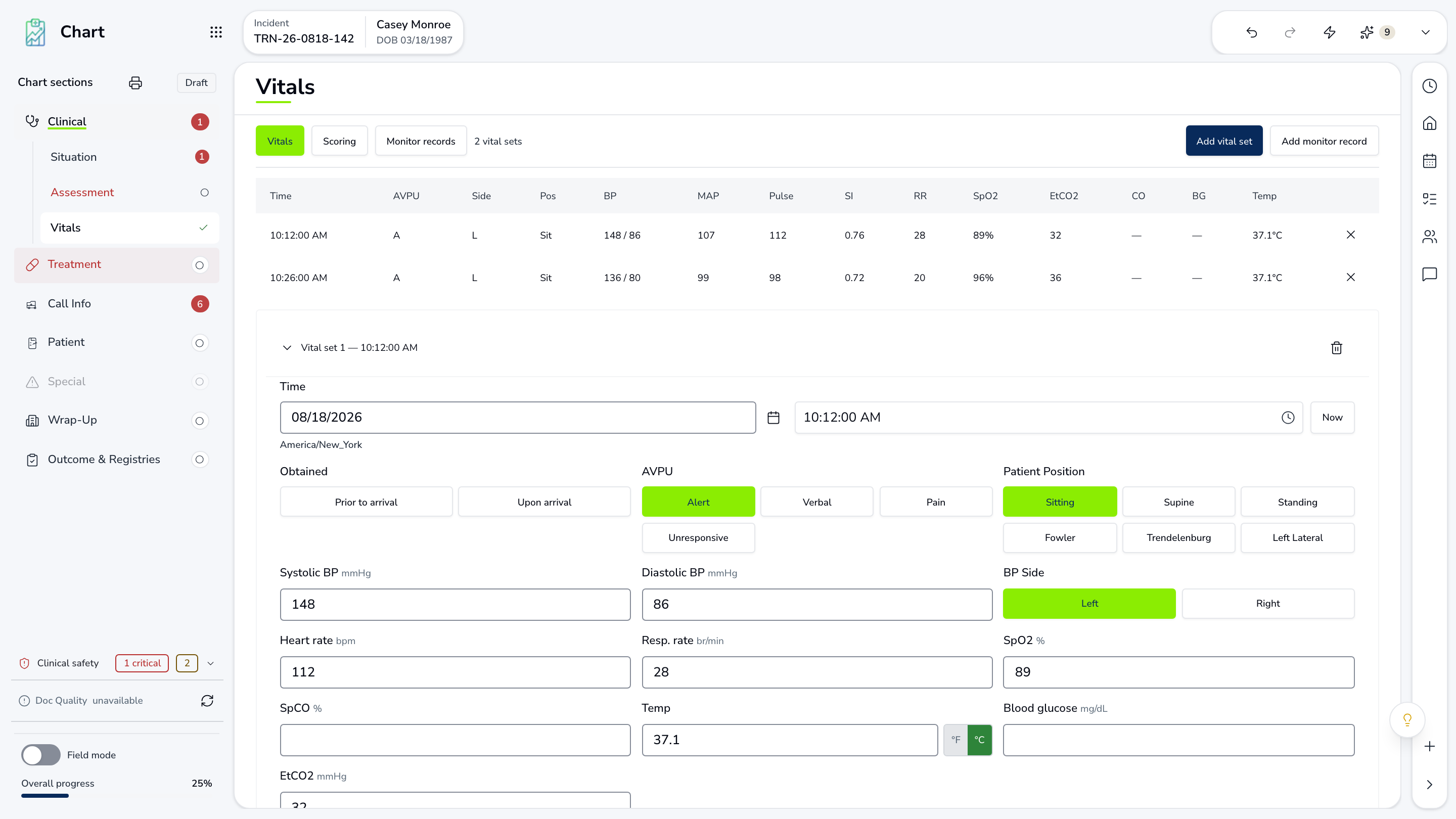
Task: Remove the 10:12:00 AM vitals row
Action: pyautogui.click(x=1350, y=235)
